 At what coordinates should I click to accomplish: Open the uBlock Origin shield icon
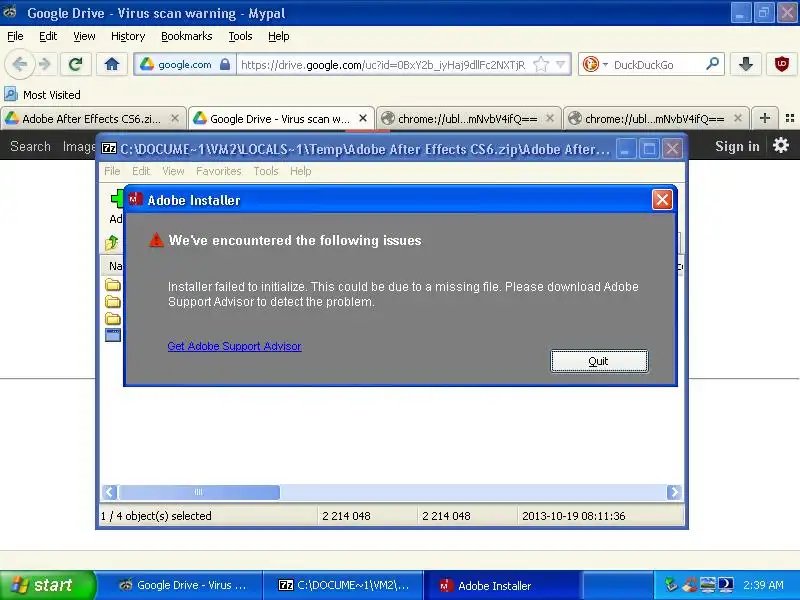click(x=782, y=64)
